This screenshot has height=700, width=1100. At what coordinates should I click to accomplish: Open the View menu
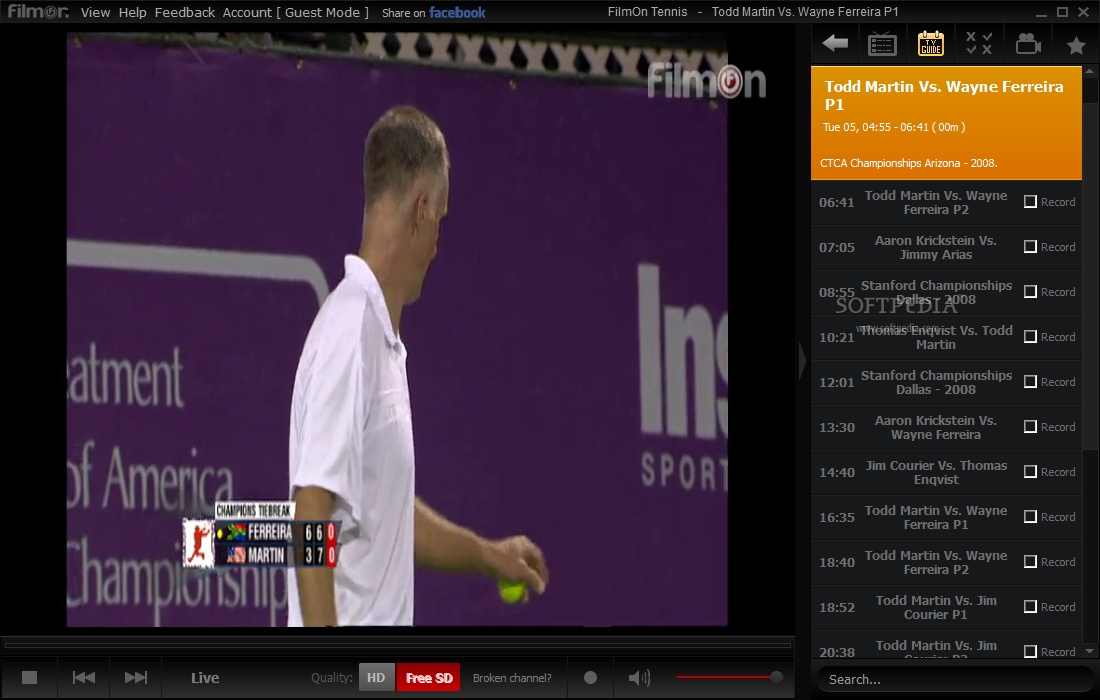95,12
